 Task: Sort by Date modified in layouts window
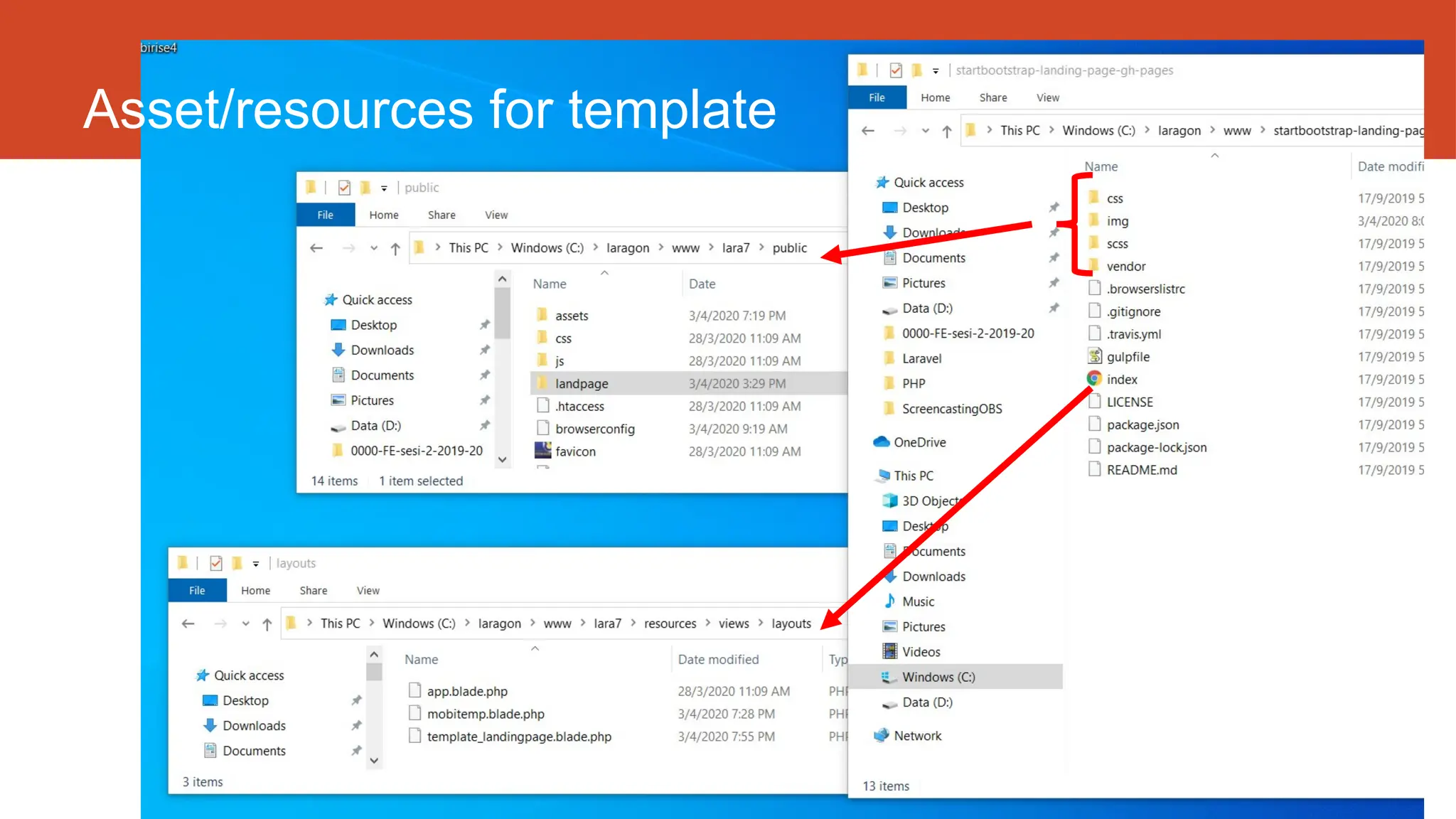click(x=718, y=659)
